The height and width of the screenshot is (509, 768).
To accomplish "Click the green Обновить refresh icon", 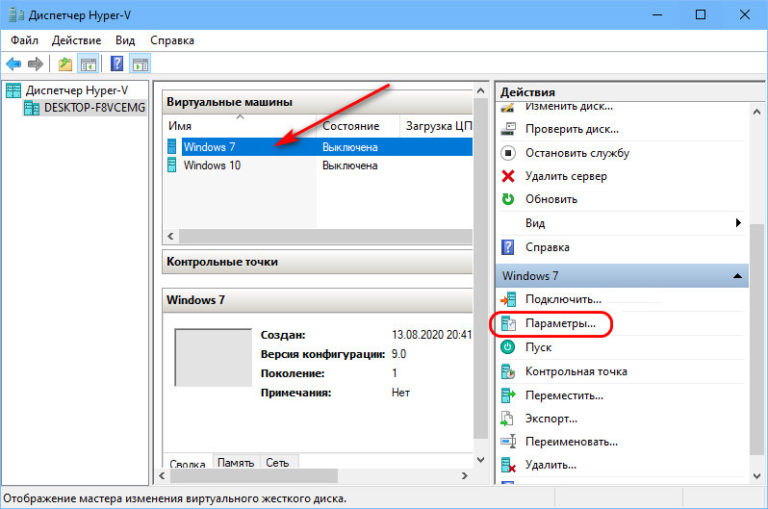I will tap(508, 199).
